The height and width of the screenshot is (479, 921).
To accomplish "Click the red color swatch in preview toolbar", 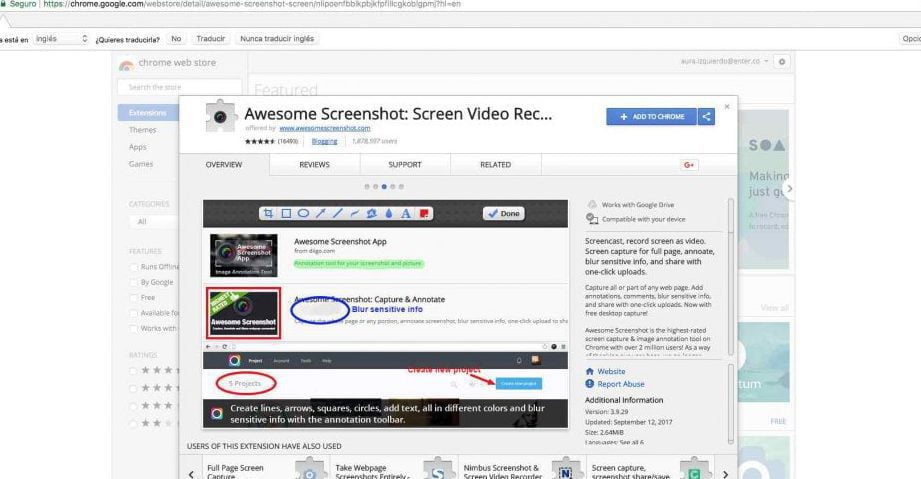I will pyautogui.click(x=424, y=213).
